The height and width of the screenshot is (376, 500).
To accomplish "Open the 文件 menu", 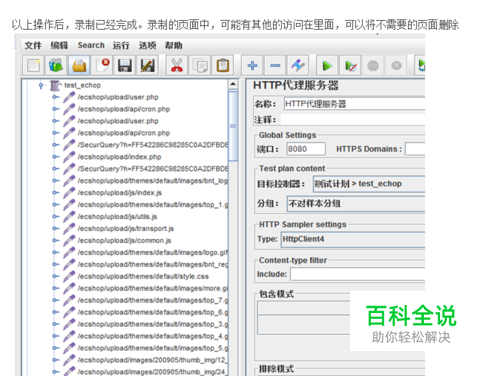I will (x=33, y=45).
